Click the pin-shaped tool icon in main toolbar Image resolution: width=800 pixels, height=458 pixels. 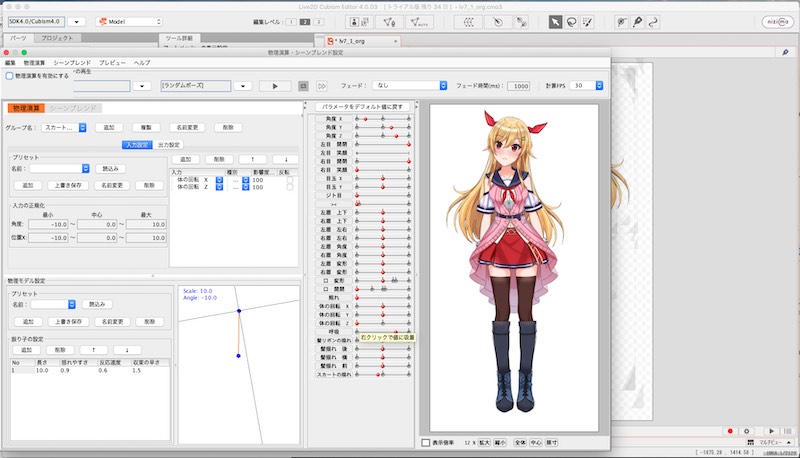[x=637, y=22]
